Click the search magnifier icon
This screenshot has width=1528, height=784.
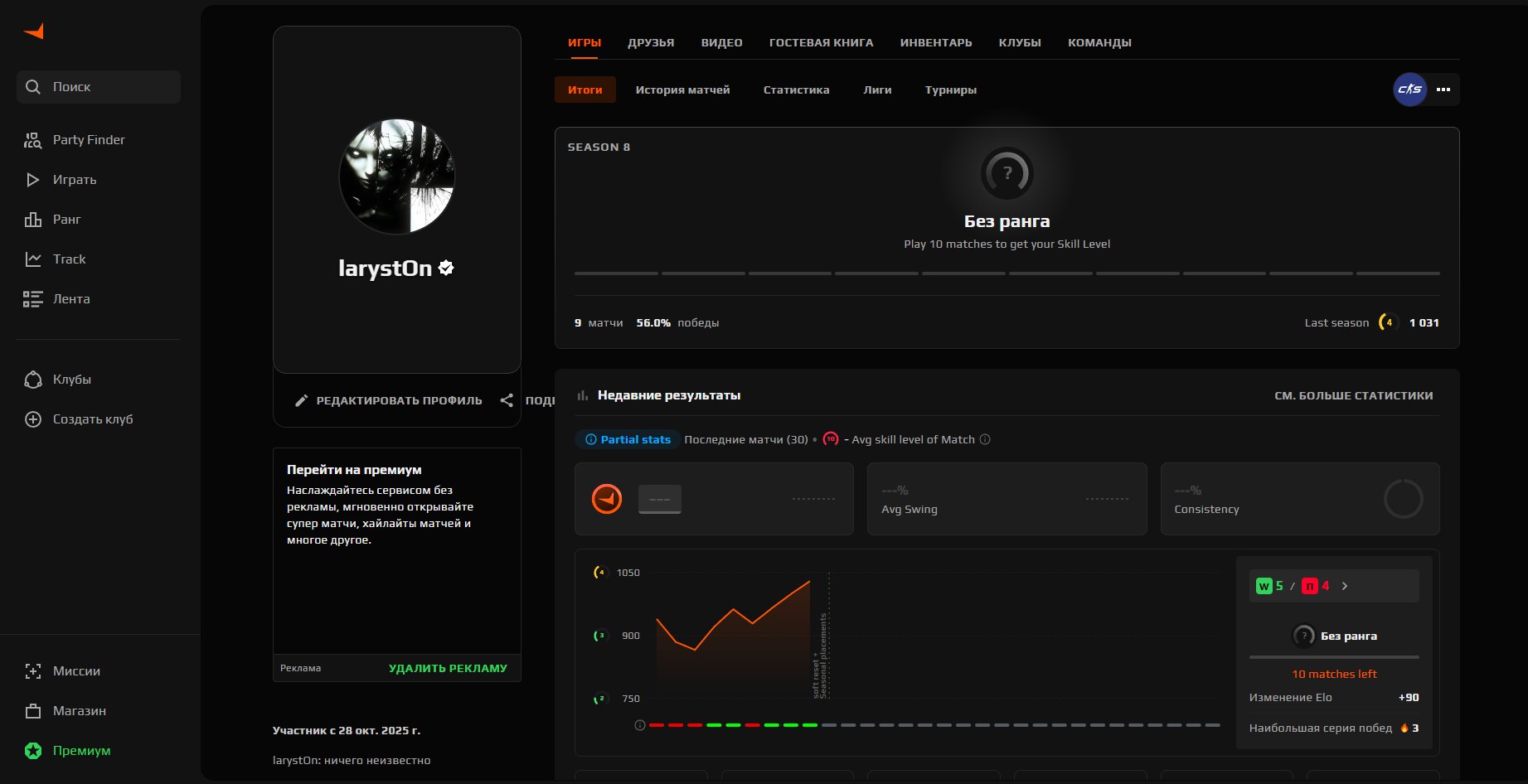coord(33,87)
